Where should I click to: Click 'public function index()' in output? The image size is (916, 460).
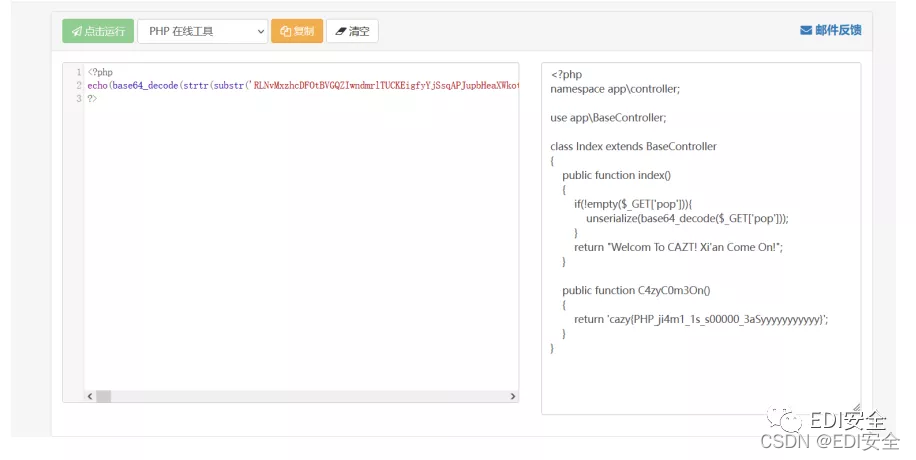[x=616, y=175]
